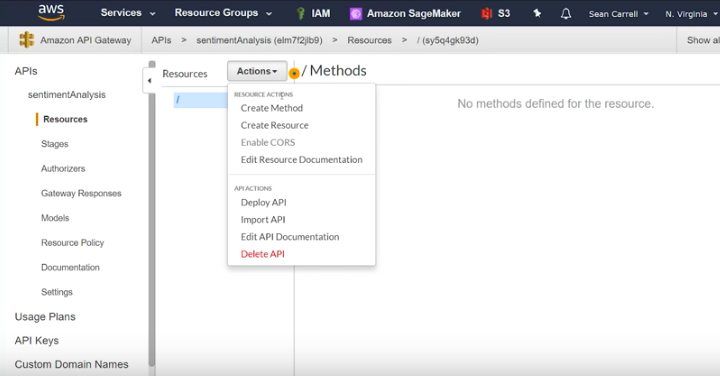
Task: Expand the Services menu
Action: 128,13
